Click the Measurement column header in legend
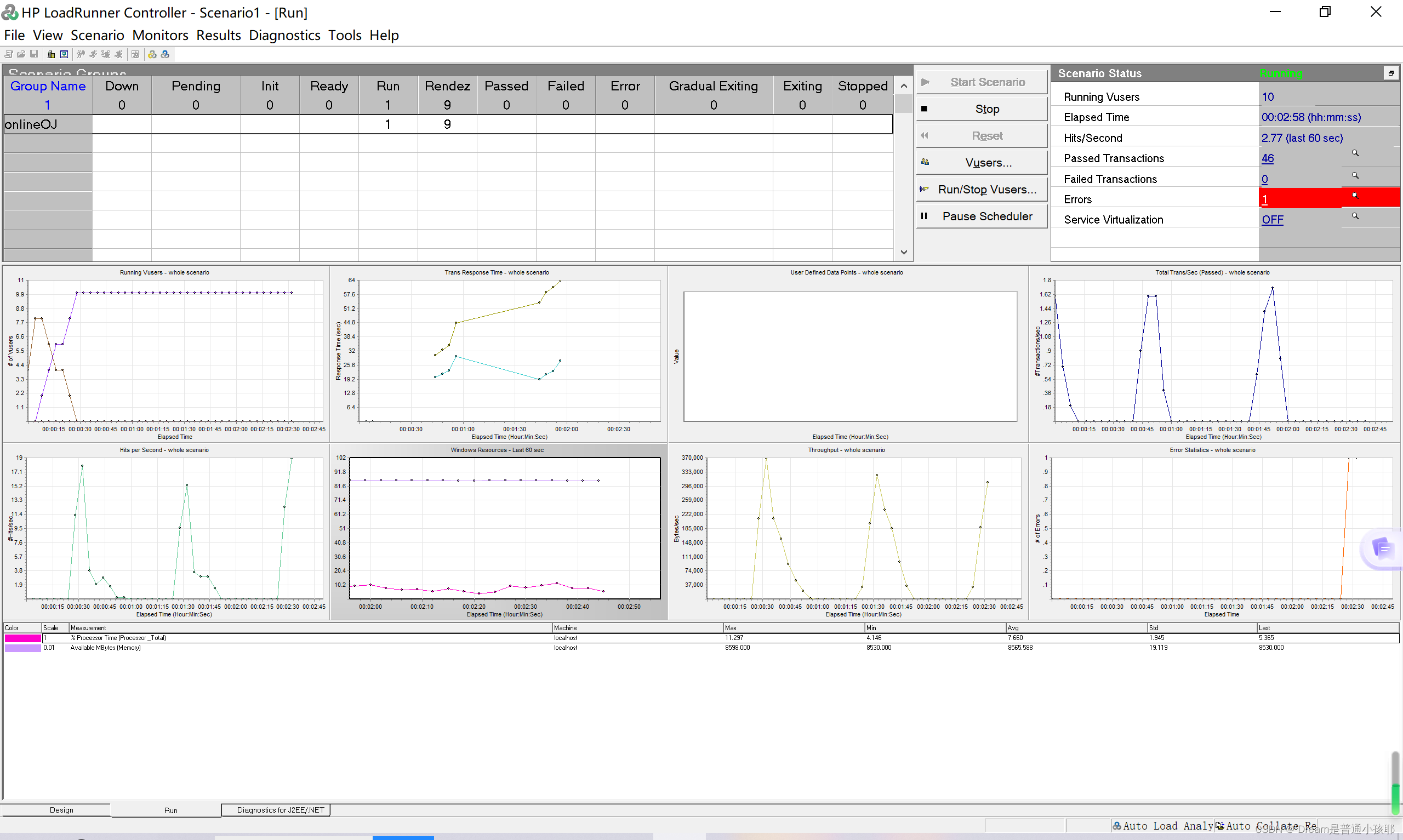The height and width of the screenshot is (840, 1403). point(310,628)
